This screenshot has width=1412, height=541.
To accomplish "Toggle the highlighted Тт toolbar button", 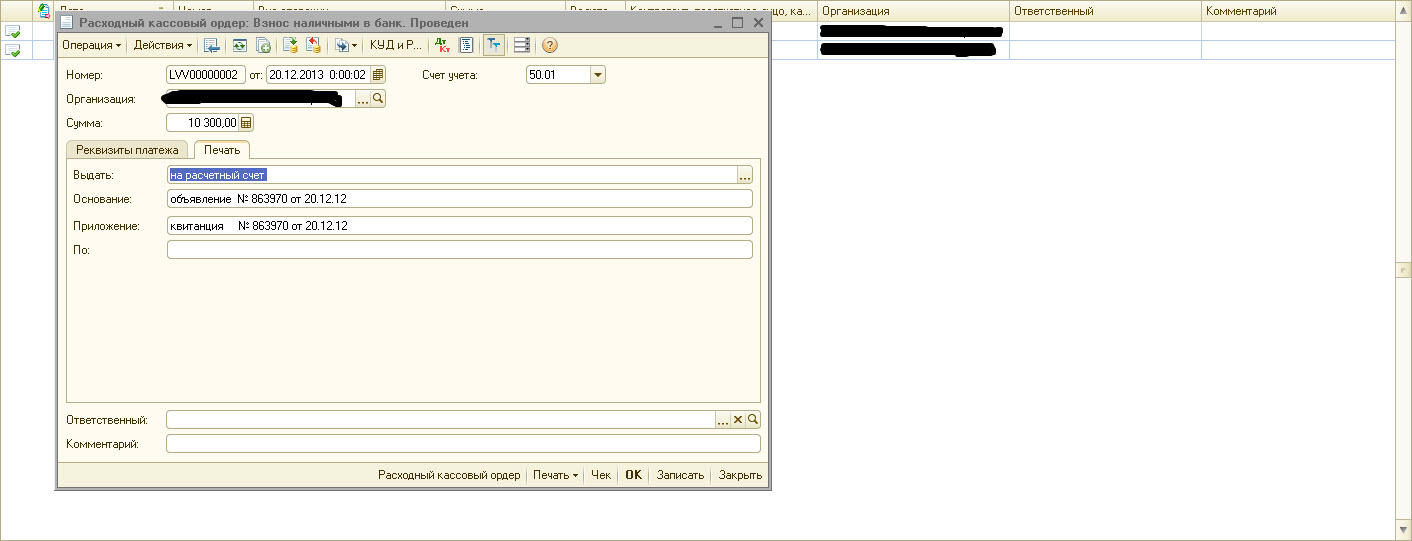I will [494, 45].
